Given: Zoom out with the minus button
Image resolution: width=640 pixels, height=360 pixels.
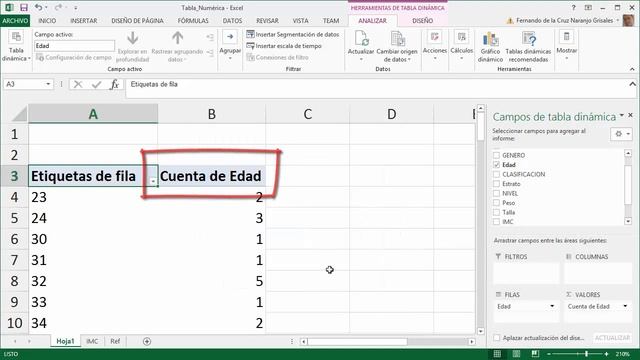Looking at the screenshot, I should tap(549, 354).
